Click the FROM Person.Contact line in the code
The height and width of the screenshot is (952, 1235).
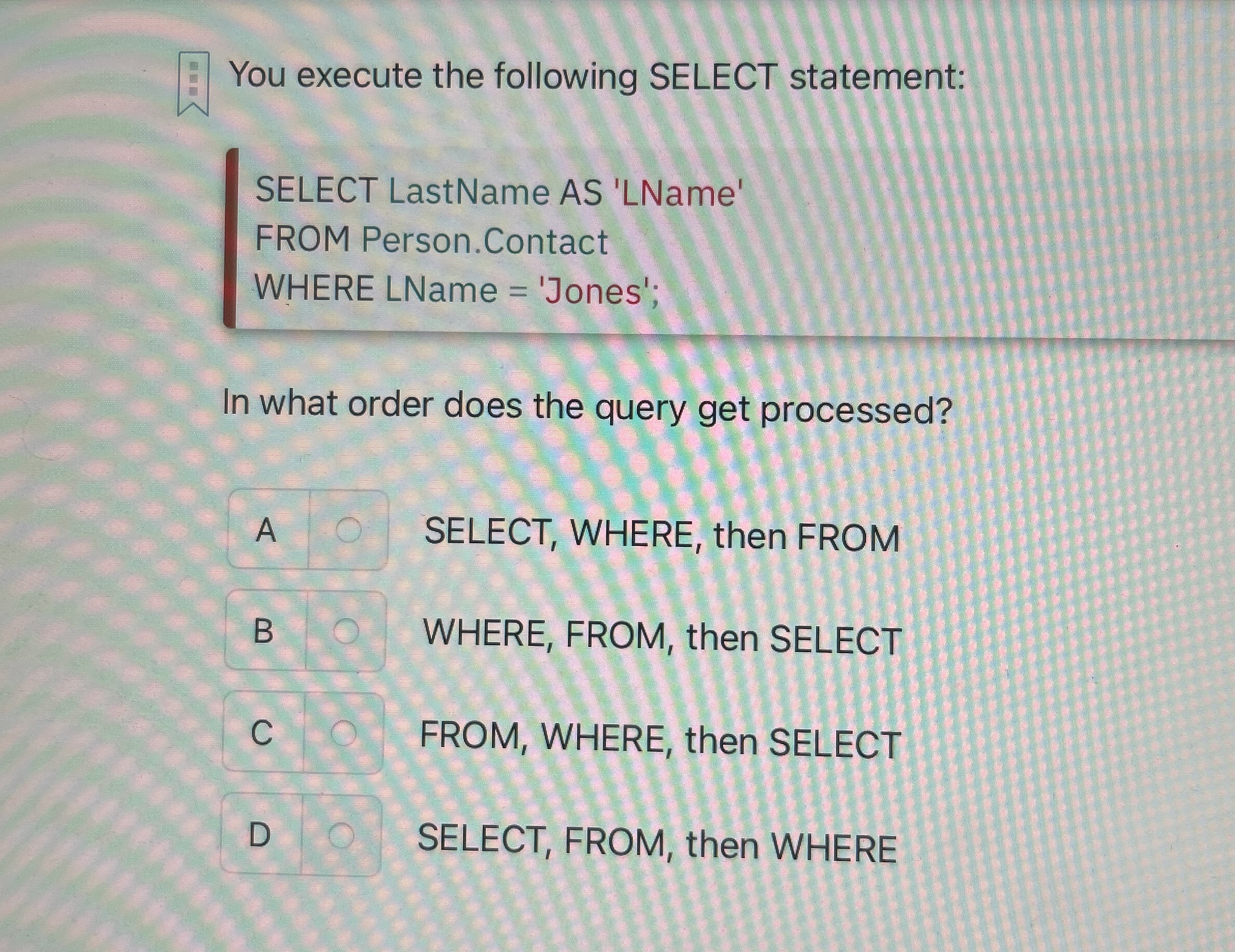click(432, 241)
